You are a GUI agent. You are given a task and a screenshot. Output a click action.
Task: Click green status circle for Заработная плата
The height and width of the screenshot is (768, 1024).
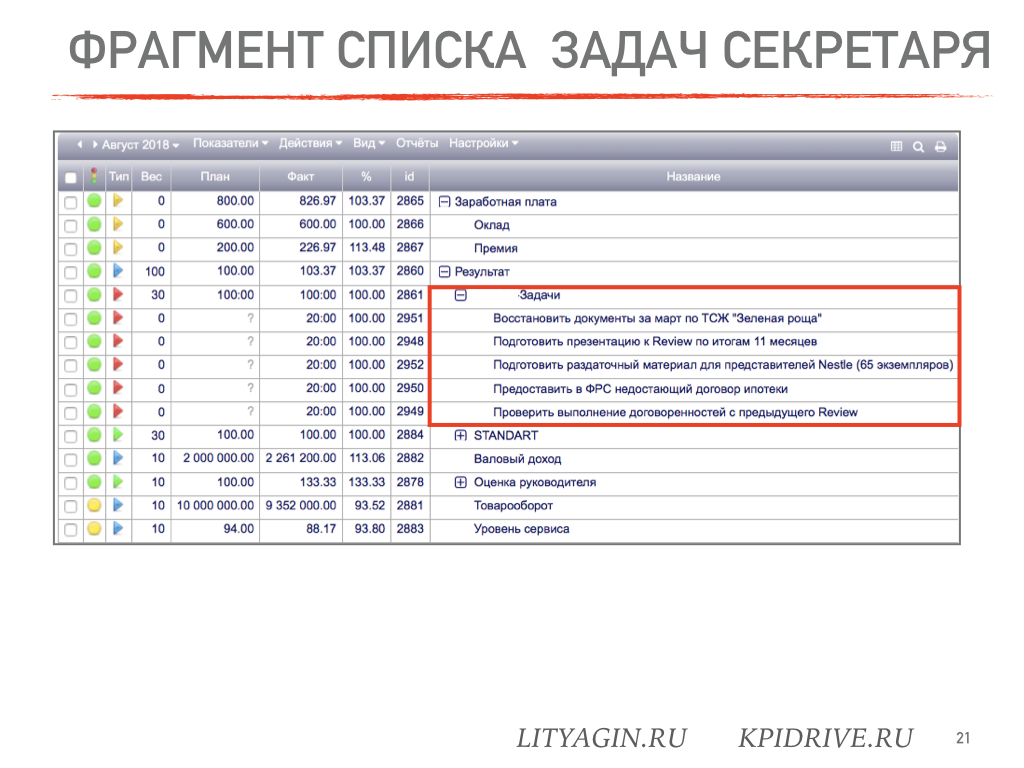[94, 201]
